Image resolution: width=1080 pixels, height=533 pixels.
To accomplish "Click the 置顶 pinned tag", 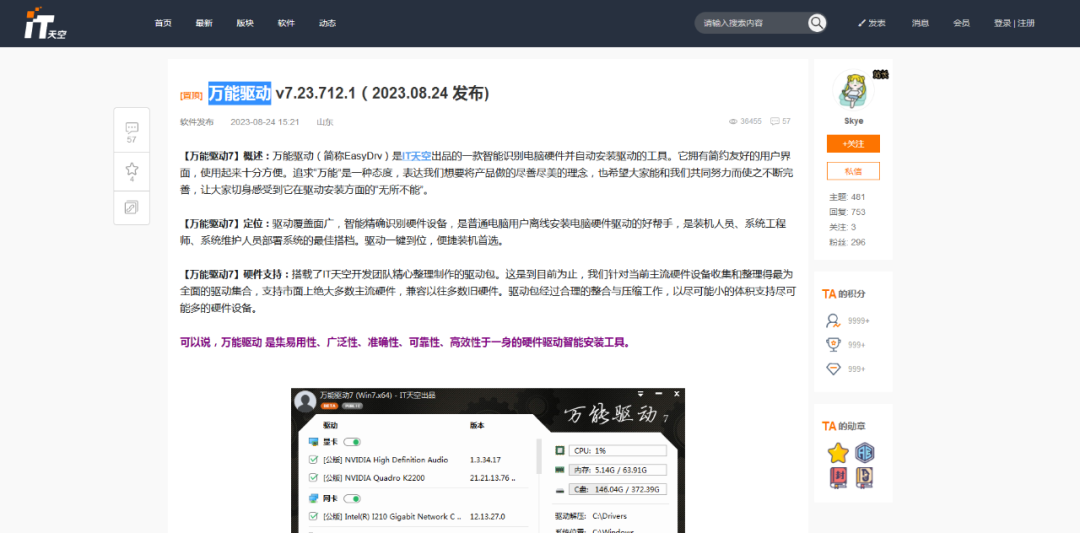I will pyautogui.click(x=191, y=95).
